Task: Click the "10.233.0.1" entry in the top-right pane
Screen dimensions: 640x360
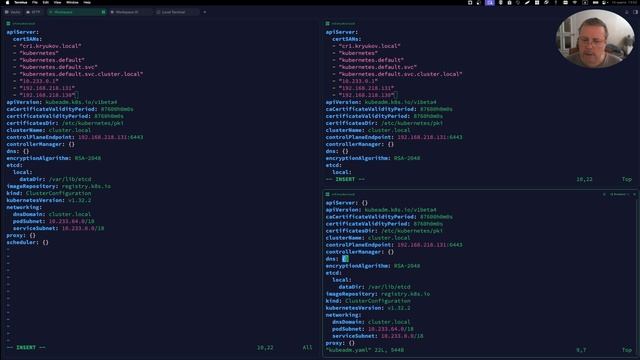Action: click(358, 81)
